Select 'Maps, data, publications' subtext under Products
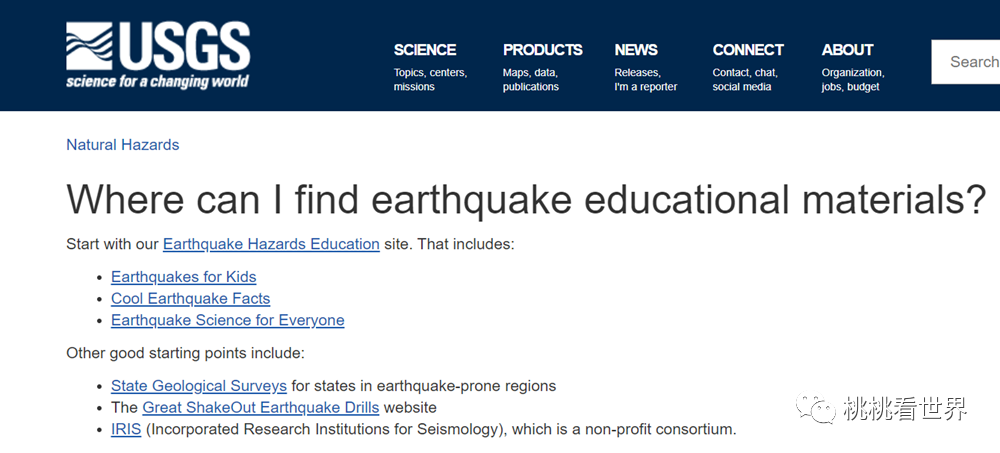 (x=531, y=80)
